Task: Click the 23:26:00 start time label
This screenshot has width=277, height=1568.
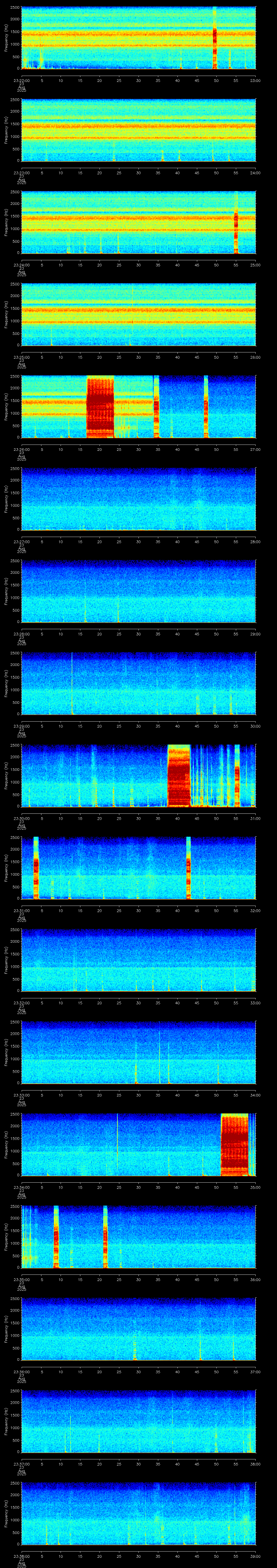Action: point(21,450)
